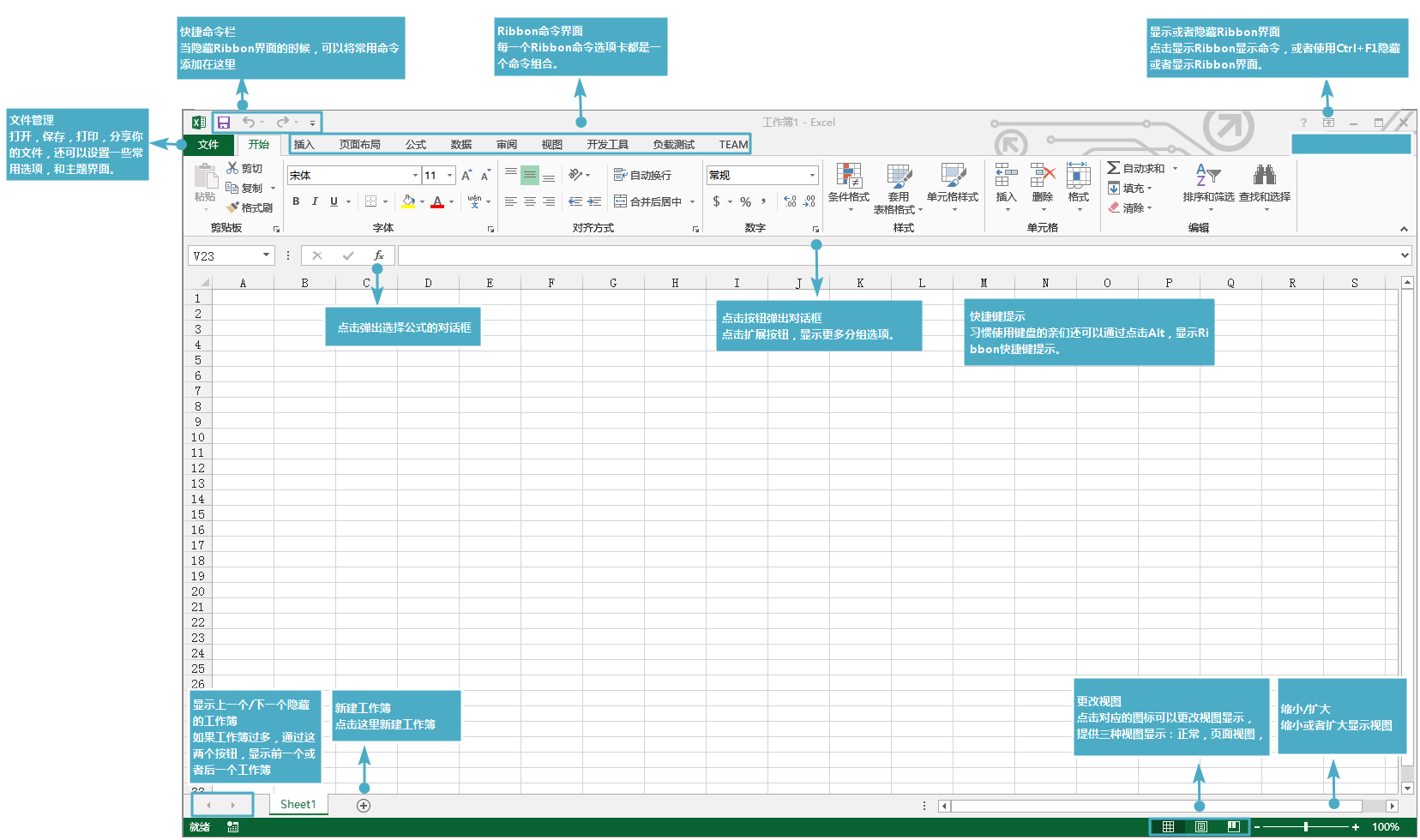The image size is (1420, 840).
Task: Collapse the ribbon with the chevron
Action: (x=1404, y=229)
